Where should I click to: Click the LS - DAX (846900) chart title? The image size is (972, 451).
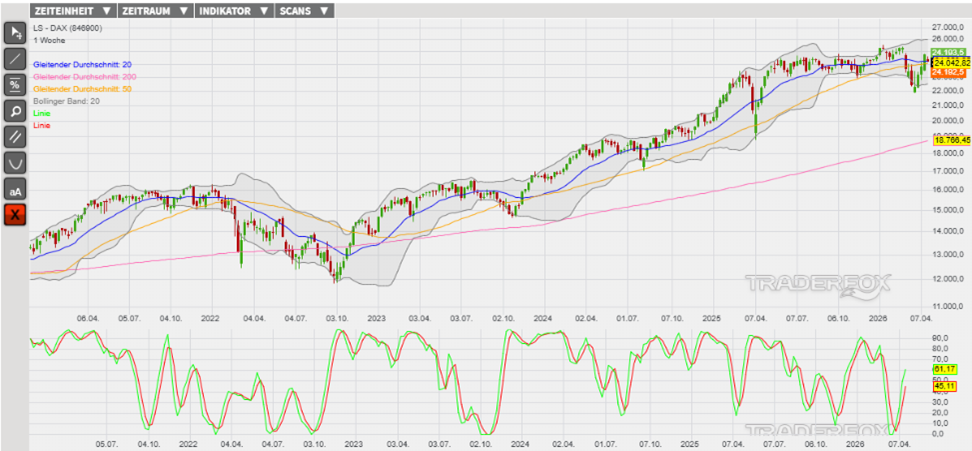tap(70, 27)
